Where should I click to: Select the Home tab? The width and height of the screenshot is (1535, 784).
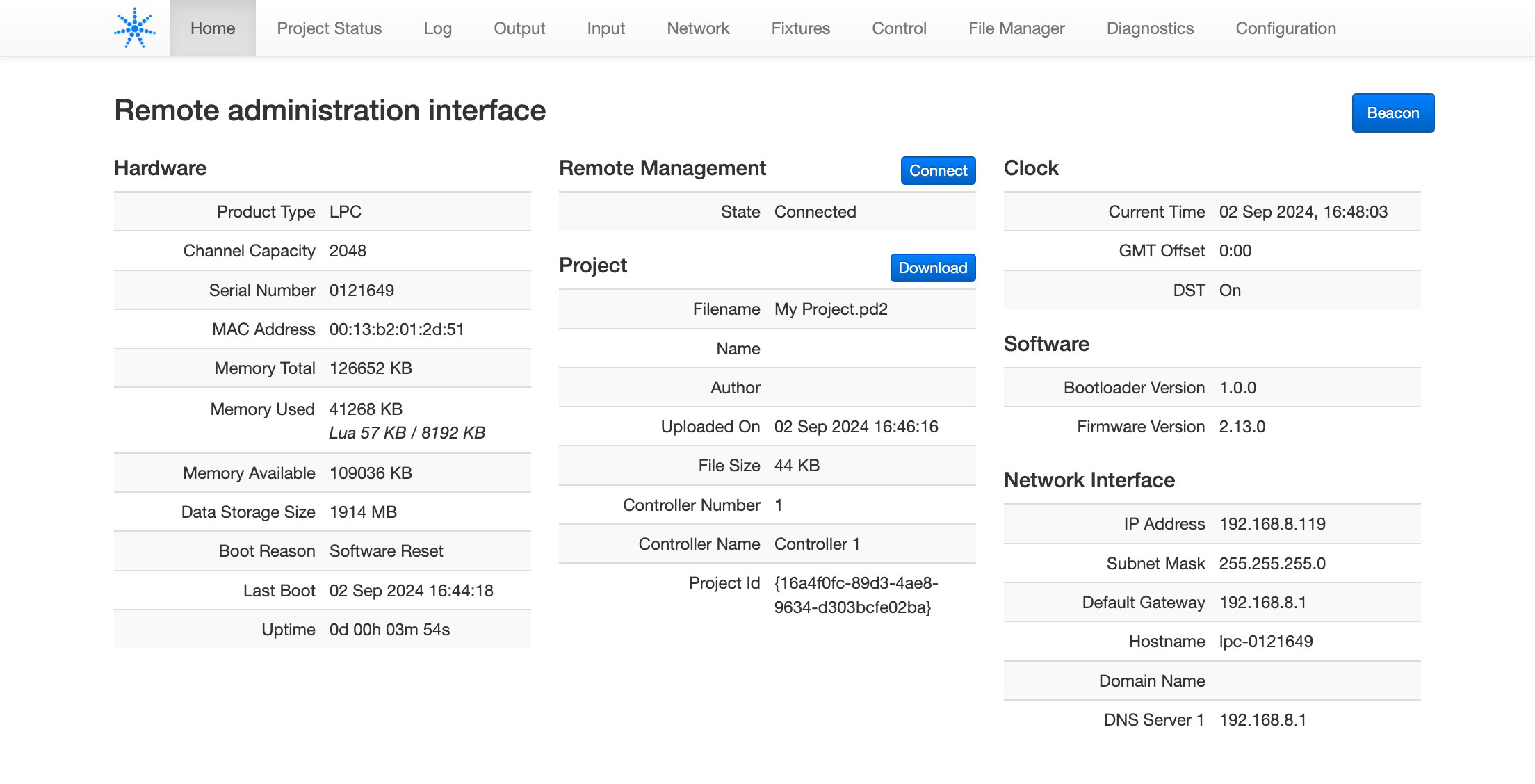212,28
